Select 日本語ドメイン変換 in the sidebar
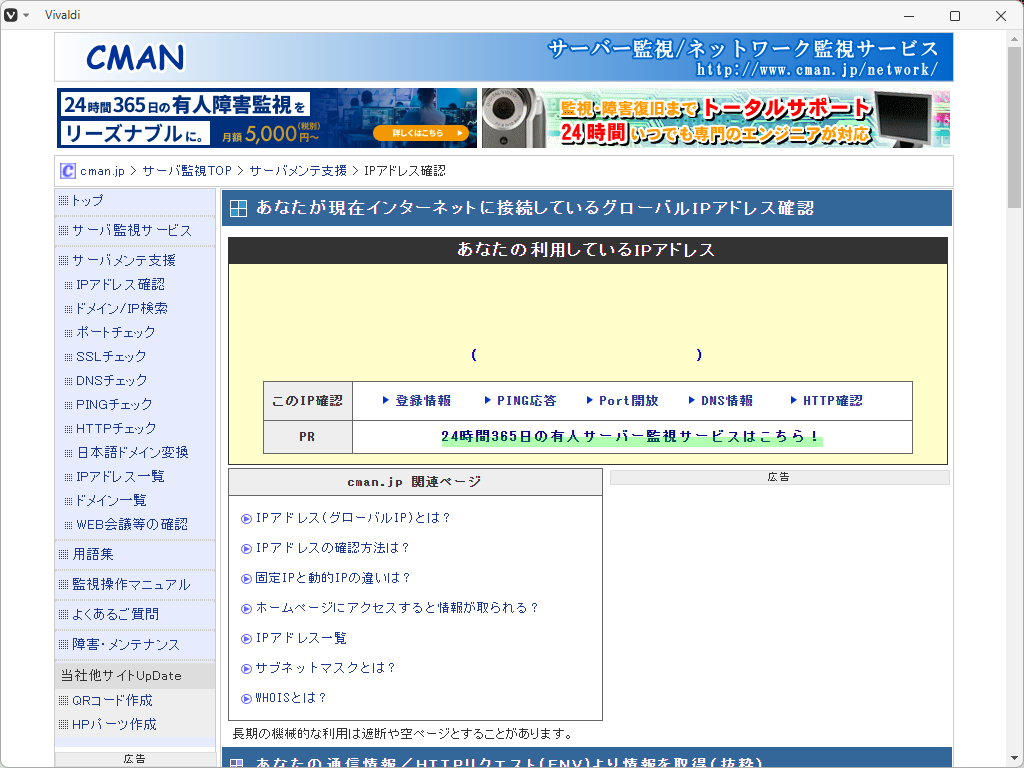 click(x=132, y=453)
